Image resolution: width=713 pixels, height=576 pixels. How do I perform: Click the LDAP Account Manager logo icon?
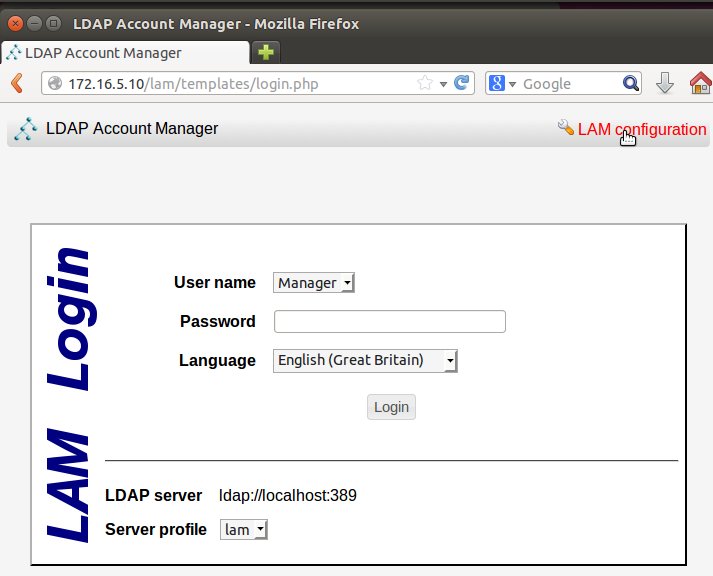25,129
